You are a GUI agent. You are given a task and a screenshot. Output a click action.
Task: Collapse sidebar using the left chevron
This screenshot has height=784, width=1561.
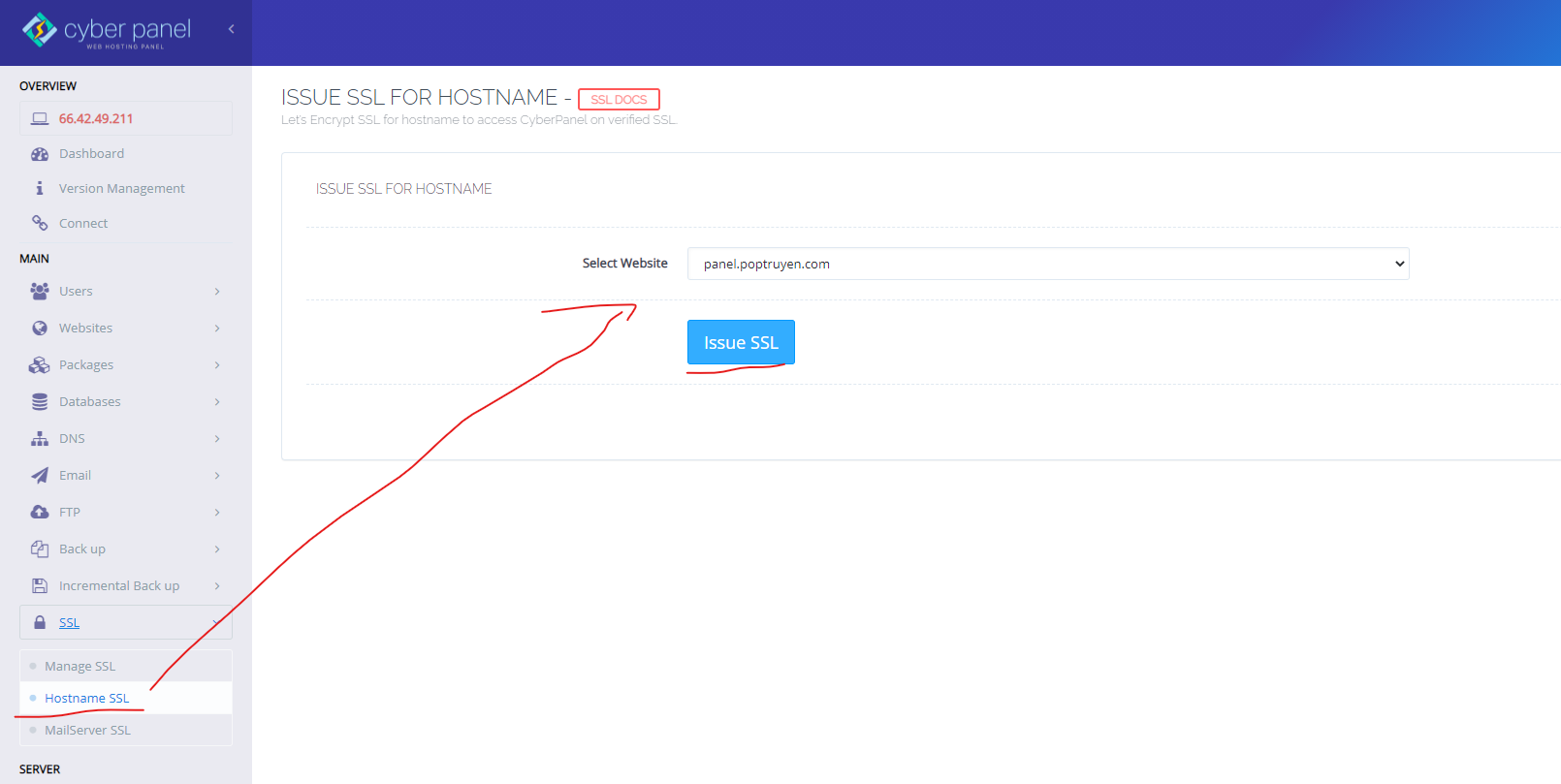(x=231, y=29)
